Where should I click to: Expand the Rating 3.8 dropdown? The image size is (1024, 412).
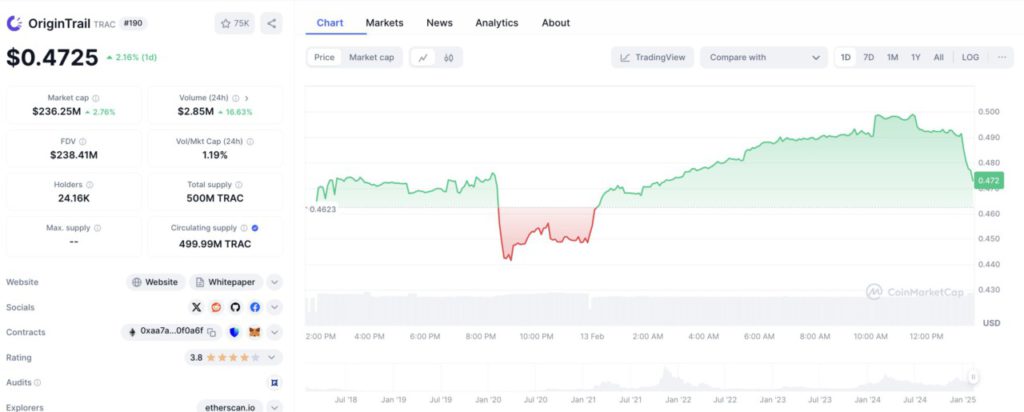tap(233, 357)
